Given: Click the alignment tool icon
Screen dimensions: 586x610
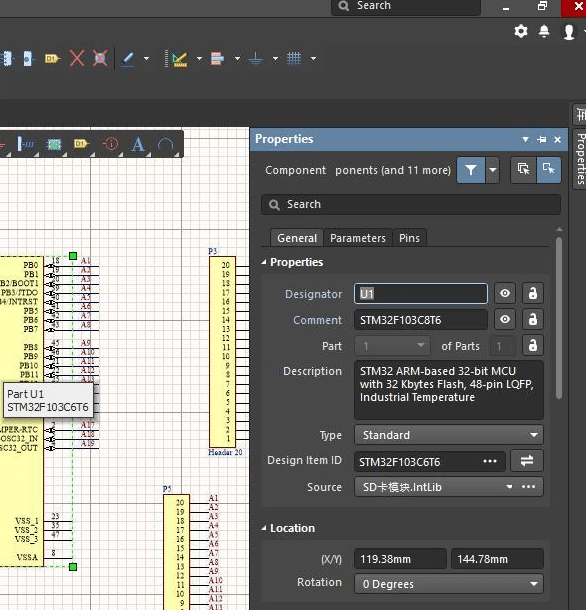Looking at the screenshot, I should [x=217, y=59].
